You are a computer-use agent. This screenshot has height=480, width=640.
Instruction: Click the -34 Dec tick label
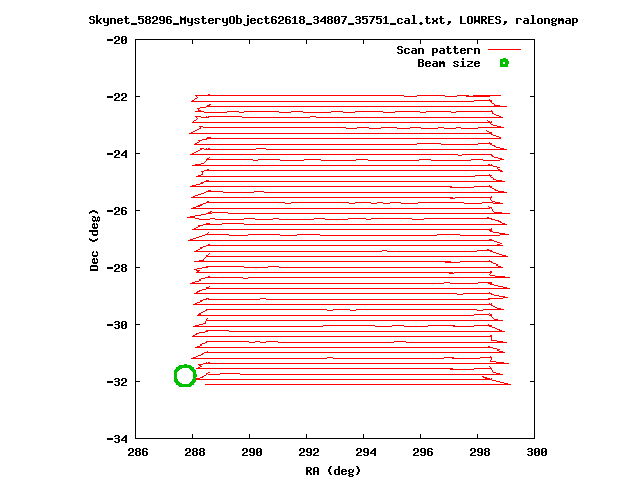[117, 439]
